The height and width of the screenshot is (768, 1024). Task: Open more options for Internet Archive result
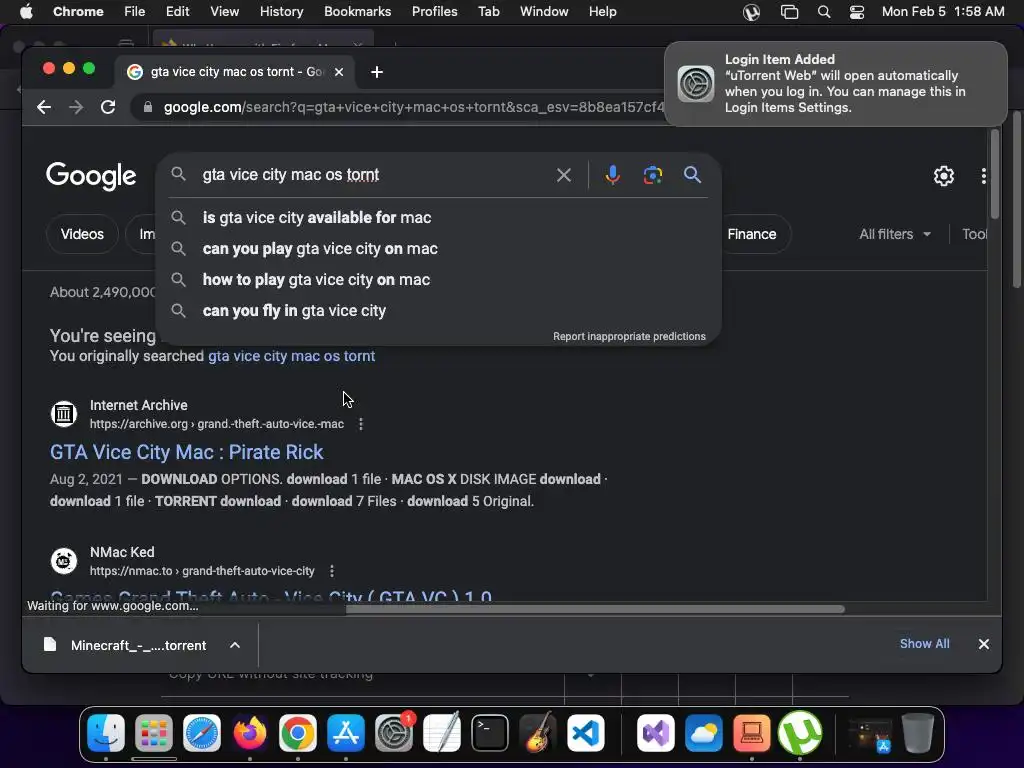[360, 424]
